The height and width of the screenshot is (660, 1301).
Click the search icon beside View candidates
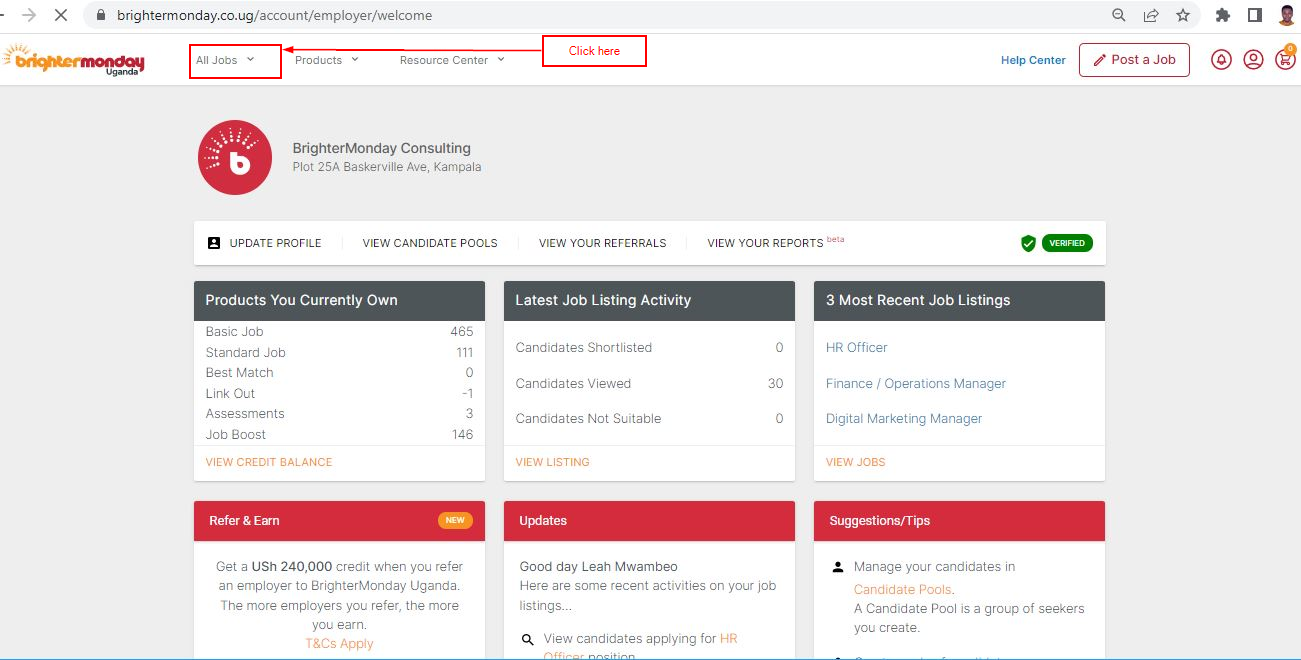click(528, 639)
